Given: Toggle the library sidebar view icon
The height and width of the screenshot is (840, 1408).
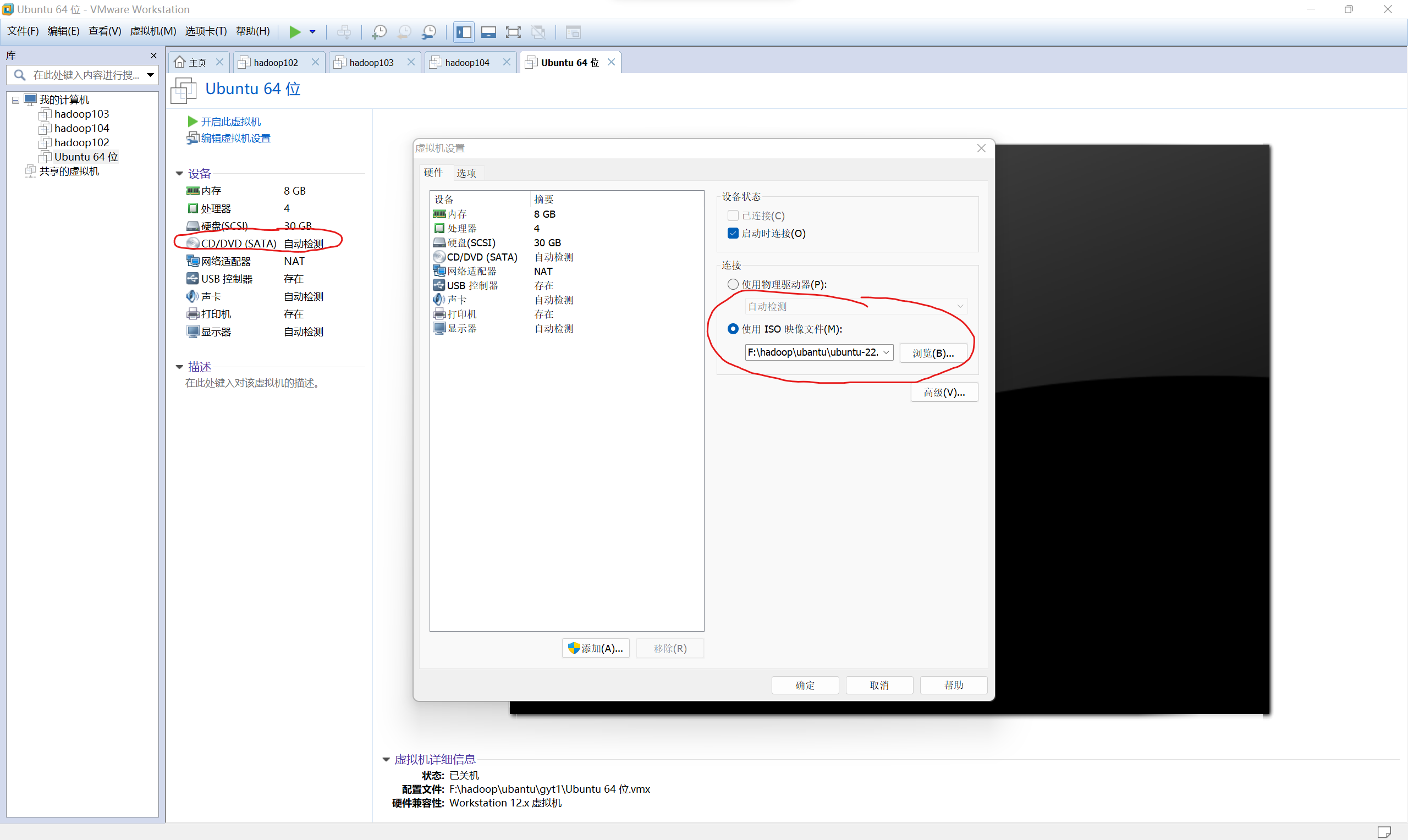Looking at the screenshot, I should [x=464, y=32].
